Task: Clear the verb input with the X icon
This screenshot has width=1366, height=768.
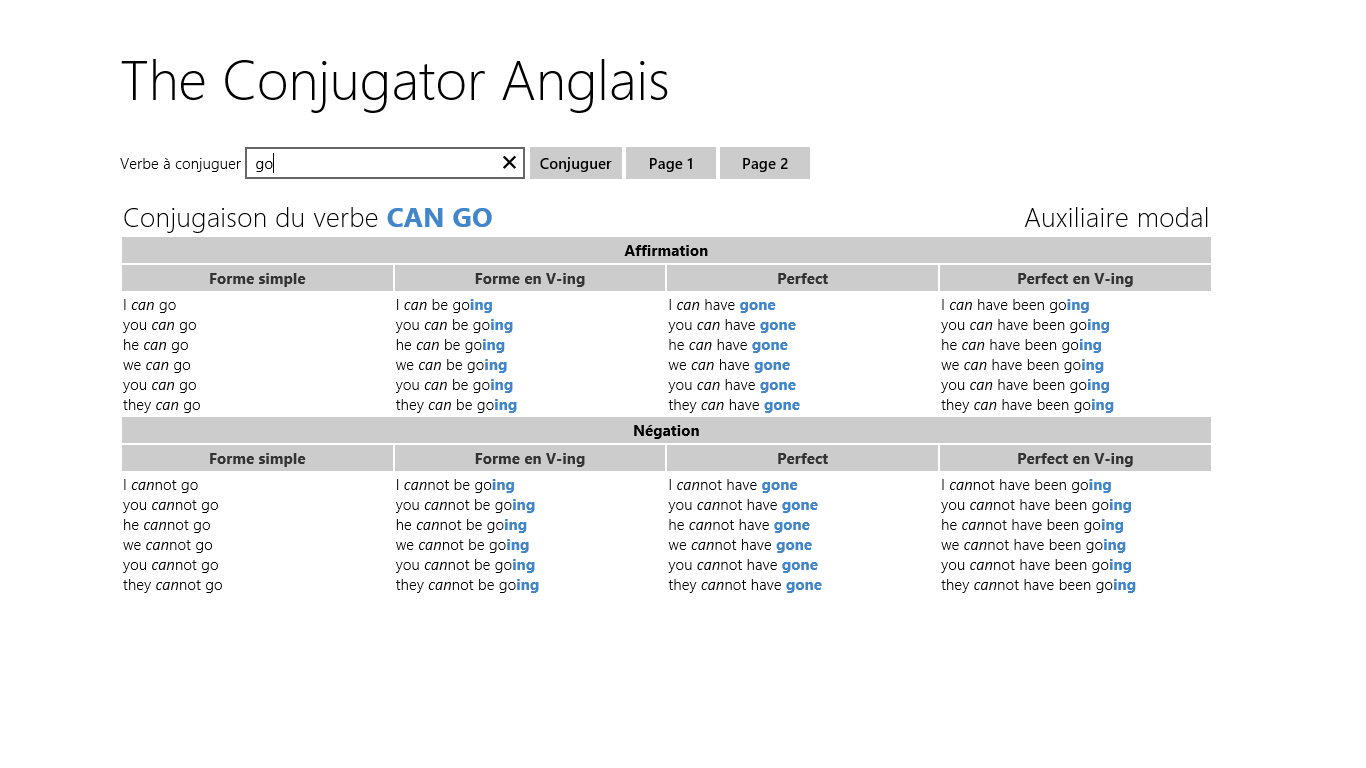Action: [509, 163]
